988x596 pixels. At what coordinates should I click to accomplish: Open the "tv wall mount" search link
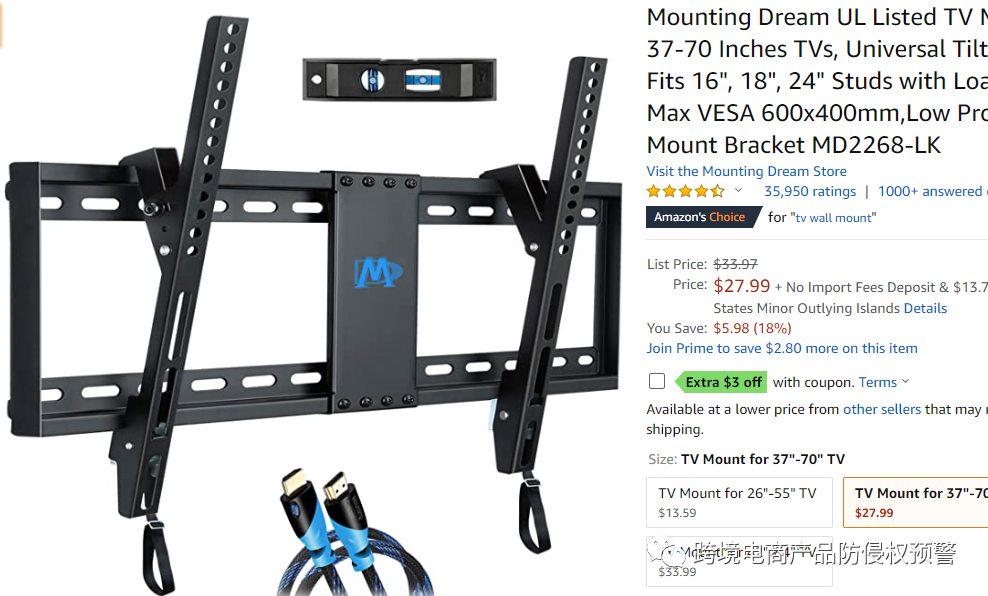[x=833, y=218]
